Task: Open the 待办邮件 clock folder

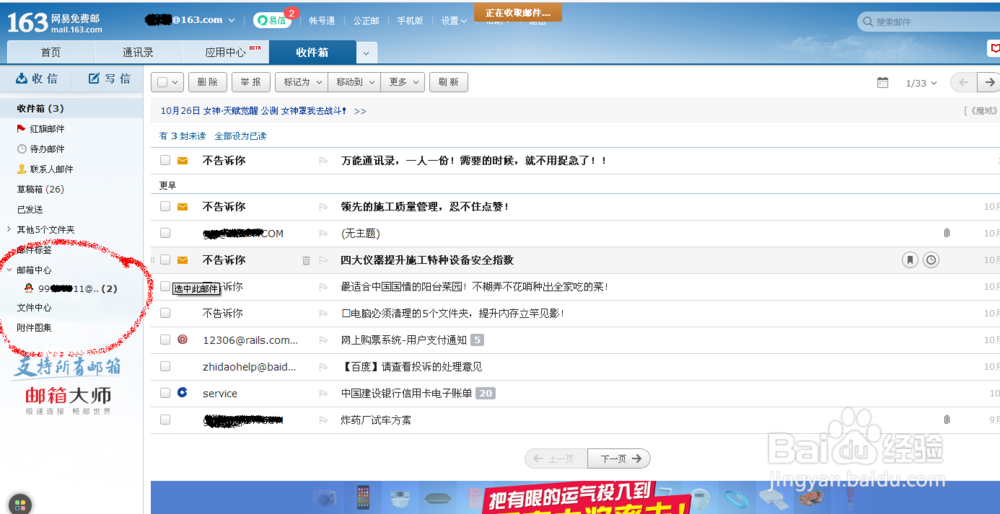Action: pos(41,149)
